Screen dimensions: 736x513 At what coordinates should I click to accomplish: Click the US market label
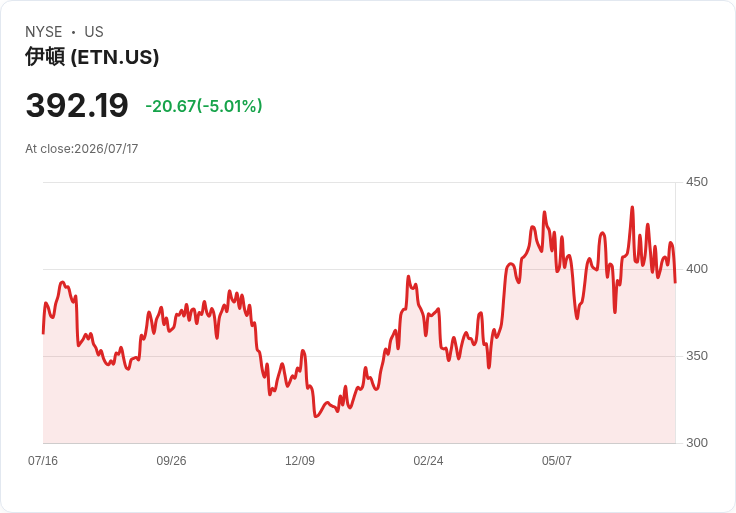pos(94,32)
